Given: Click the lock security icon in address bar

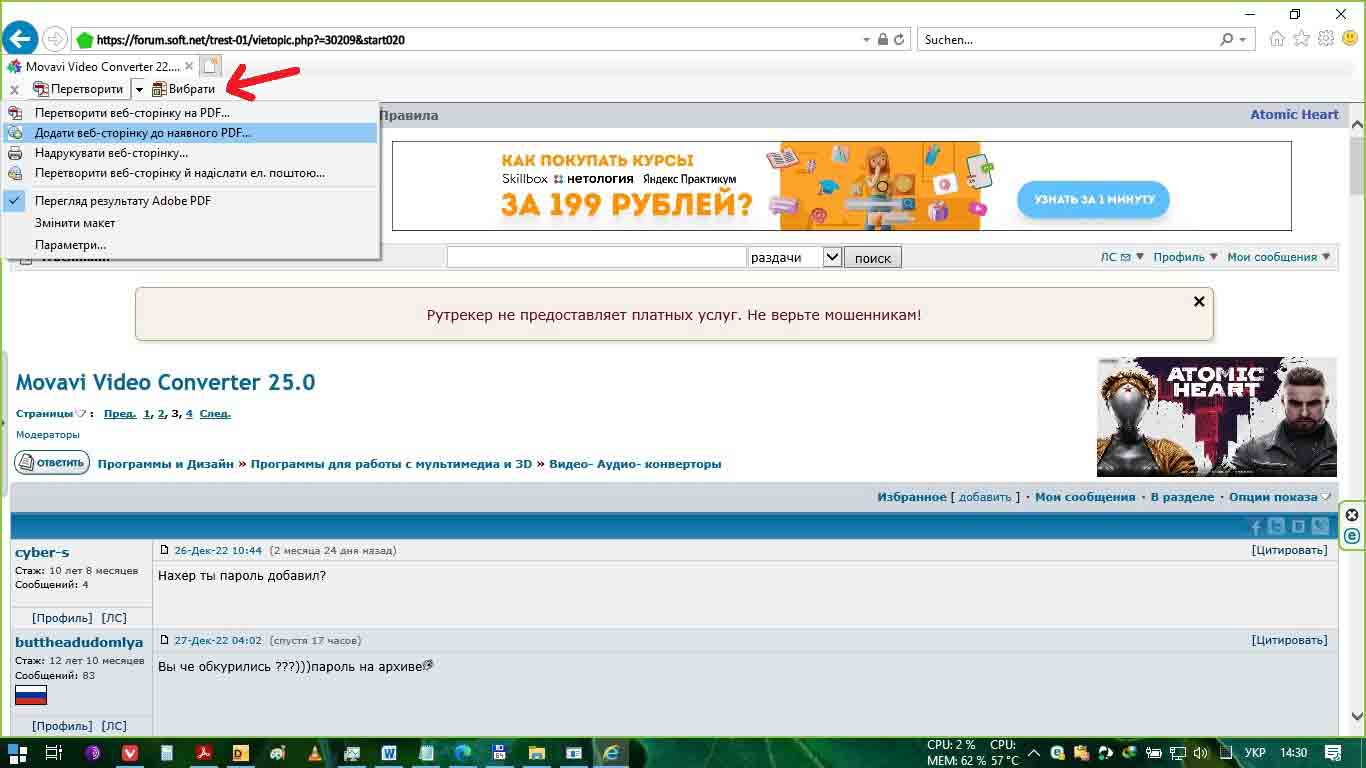Looking at the screenshot, I should tap(883, 40).
